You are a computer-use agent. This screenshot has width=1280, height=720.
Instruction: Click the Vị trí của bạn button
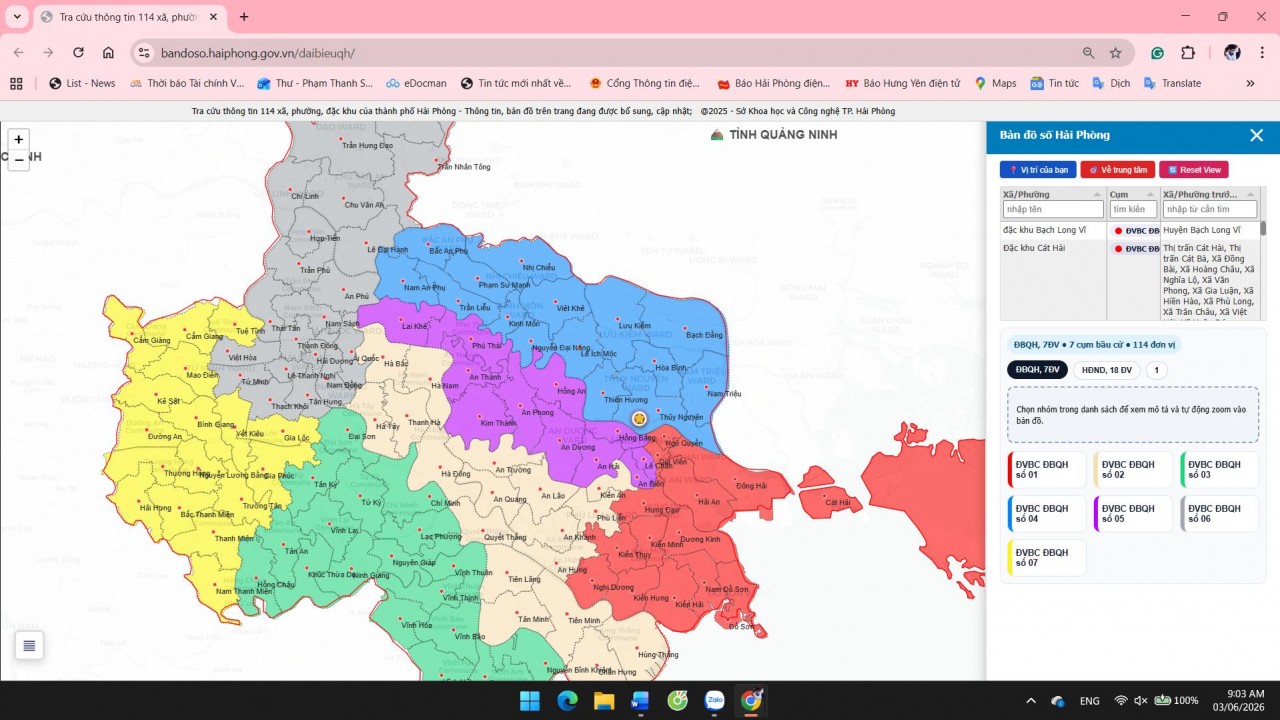point(1038,170)
